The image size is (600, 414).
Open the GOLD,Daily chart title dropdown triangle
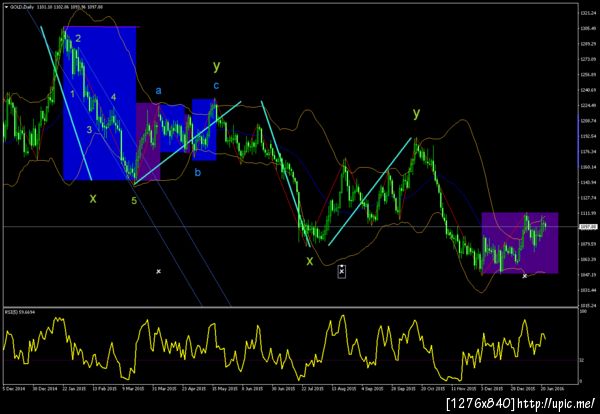[6, 7]
